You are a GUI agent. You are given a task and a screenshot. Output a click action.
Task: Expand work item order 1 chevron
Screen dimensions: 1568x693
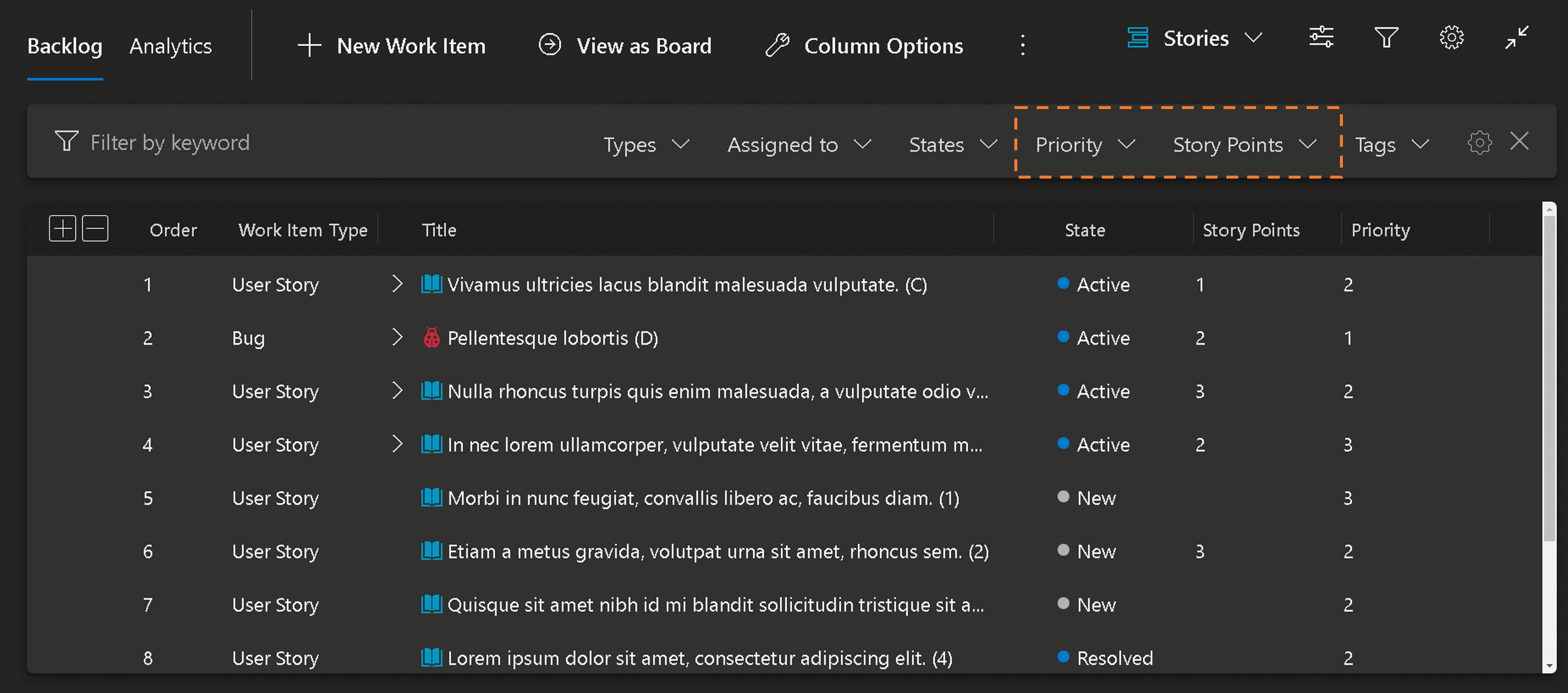[x=398, y=284]
